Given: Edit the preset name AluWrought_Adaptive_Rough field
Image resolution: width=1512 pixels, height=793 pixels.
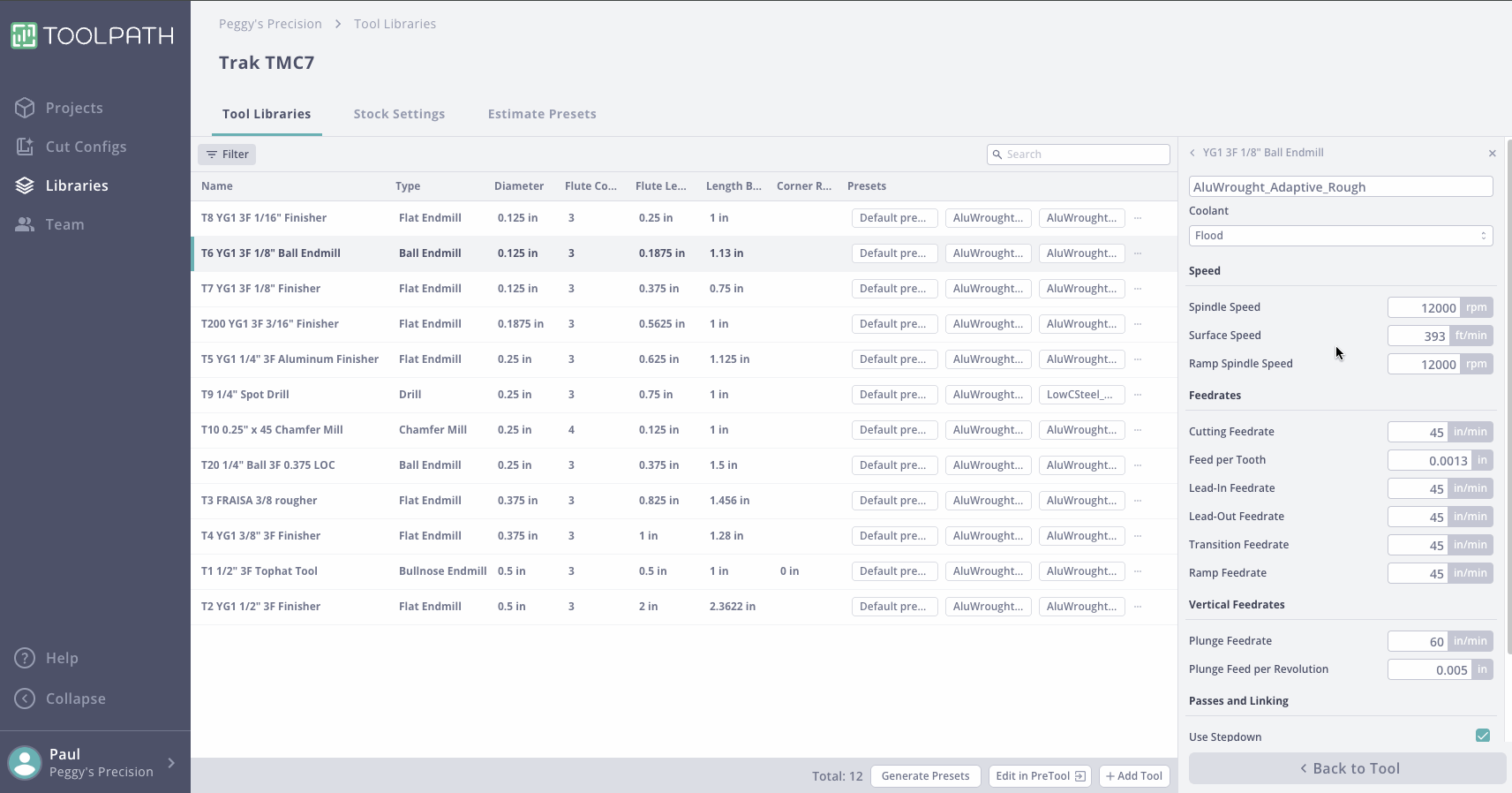Looking at the screenshot, I should tap(1341, 187).
